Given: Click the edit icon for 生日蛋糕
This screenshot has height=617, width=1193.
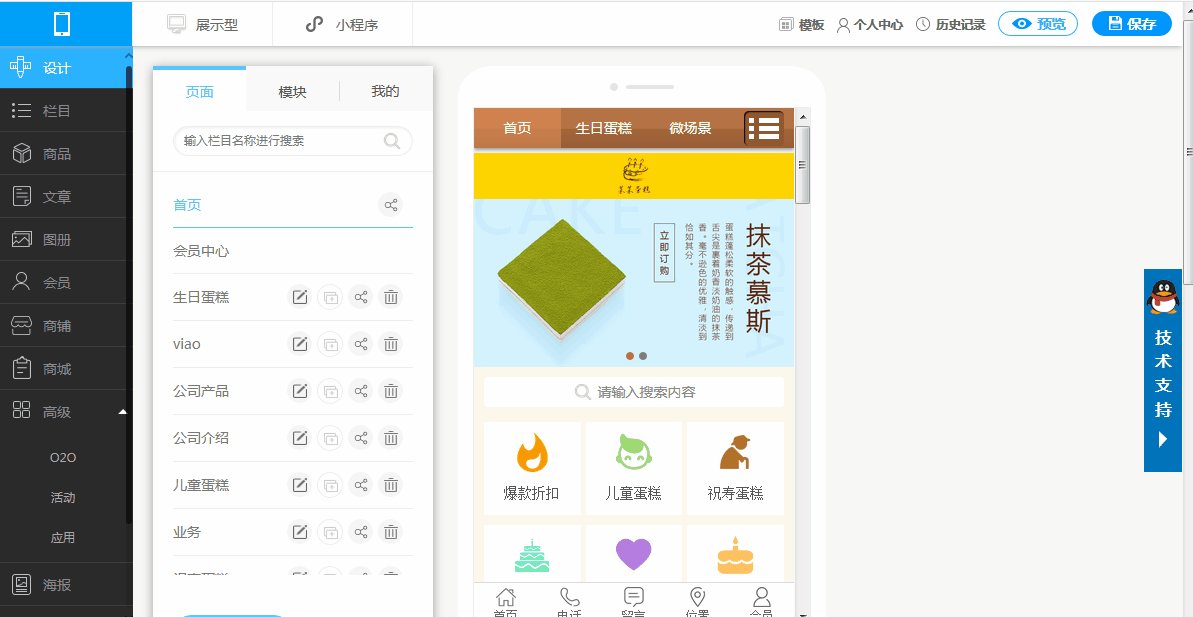Looking at the screenshot, I should point(300,297).
